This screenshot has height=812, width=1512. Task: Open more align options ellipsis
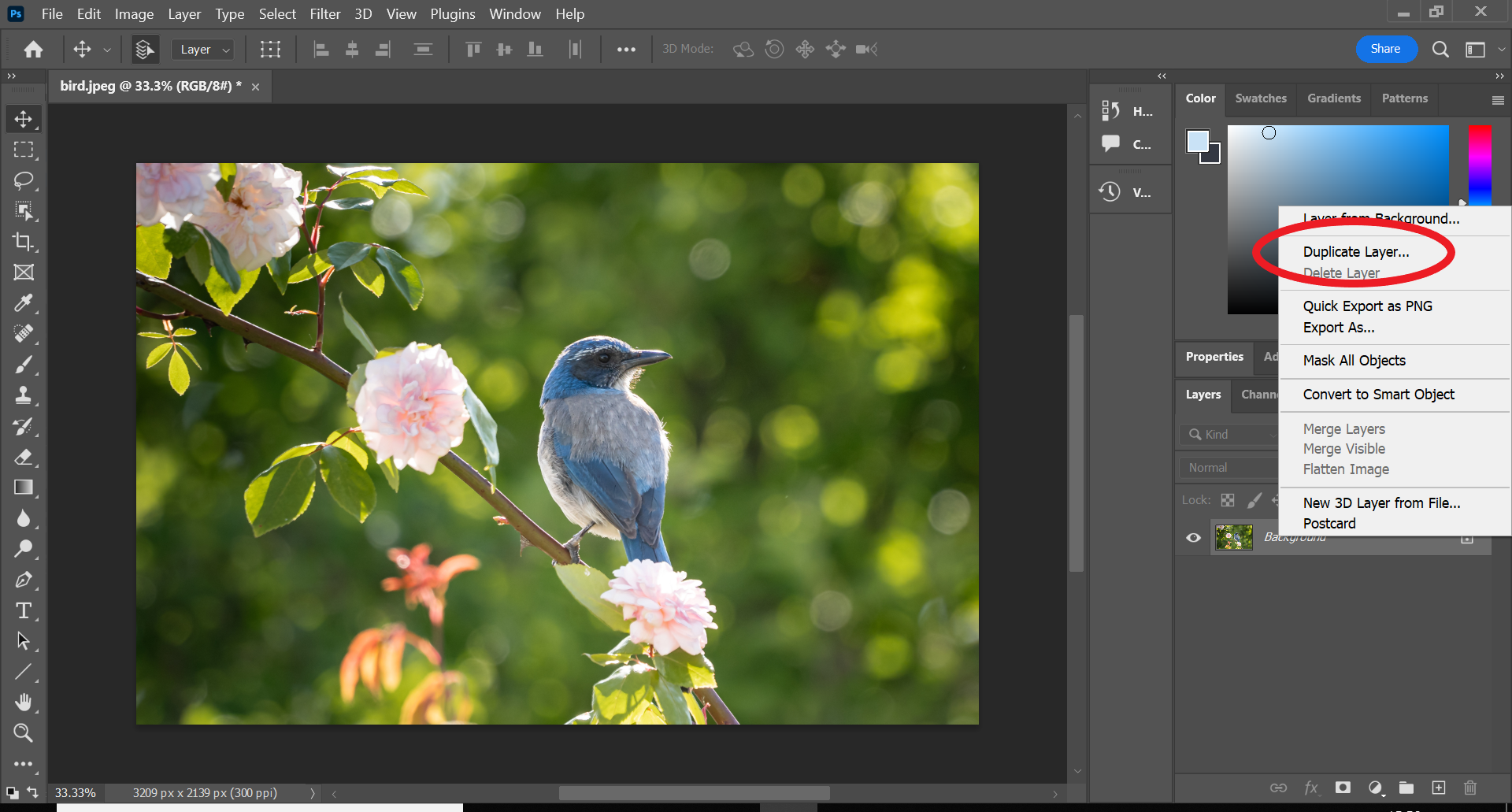tap(626, 50)
